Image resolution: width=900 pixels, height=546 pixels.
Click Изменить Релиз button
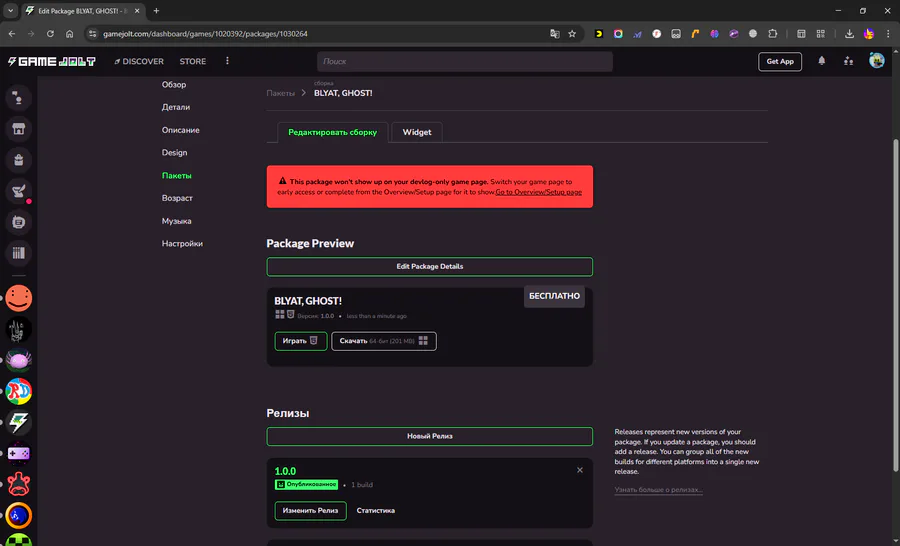coord(311,510)
